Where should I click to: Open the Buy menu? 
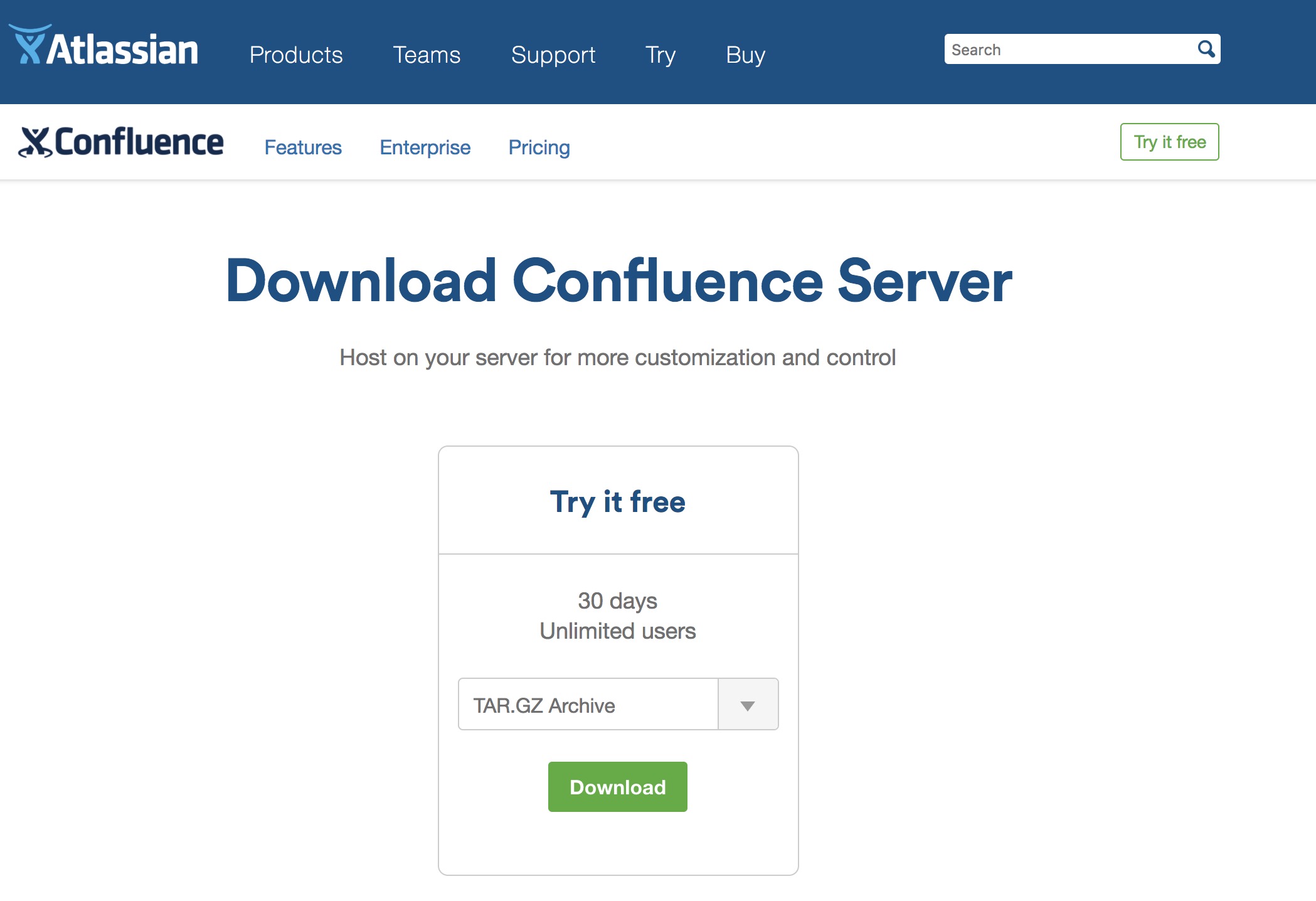click(x=745, y=55)
